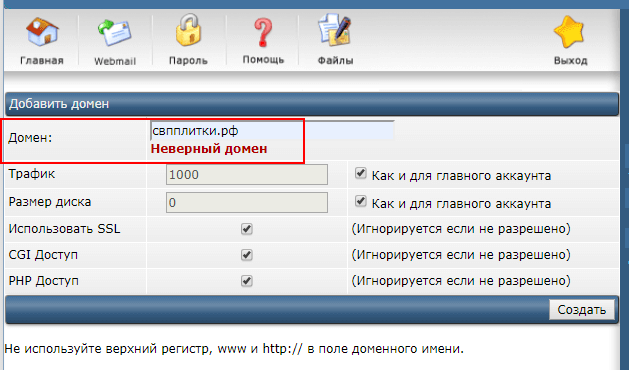
Task: Click the Создать button
Action: (x=582, y=309)
